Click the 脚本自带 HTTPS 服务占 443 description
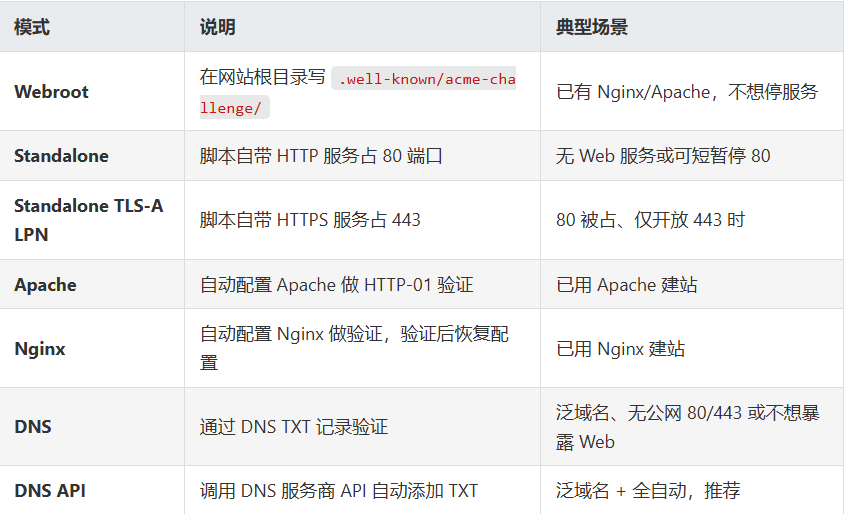 point(310,220)
